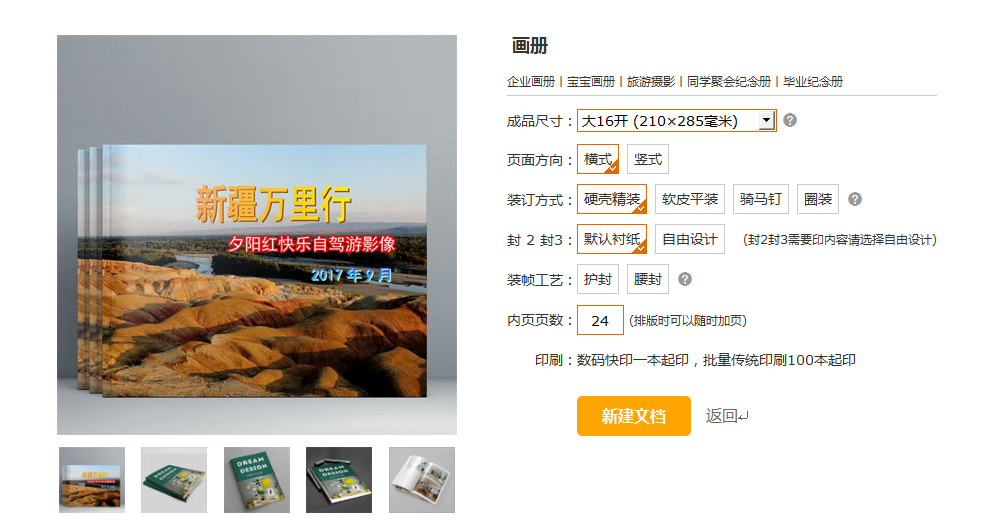The width and height of the screenshot is (1000, 528).
Task: Select the dark background spiral notebook thumbnail
Action: (x=339, y=480)
